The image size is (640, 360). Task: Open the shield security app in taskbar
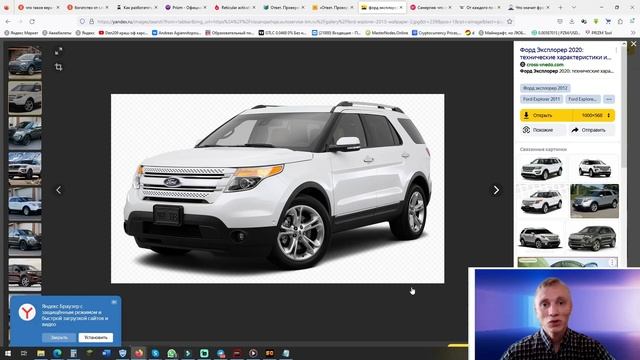[122, 353]
